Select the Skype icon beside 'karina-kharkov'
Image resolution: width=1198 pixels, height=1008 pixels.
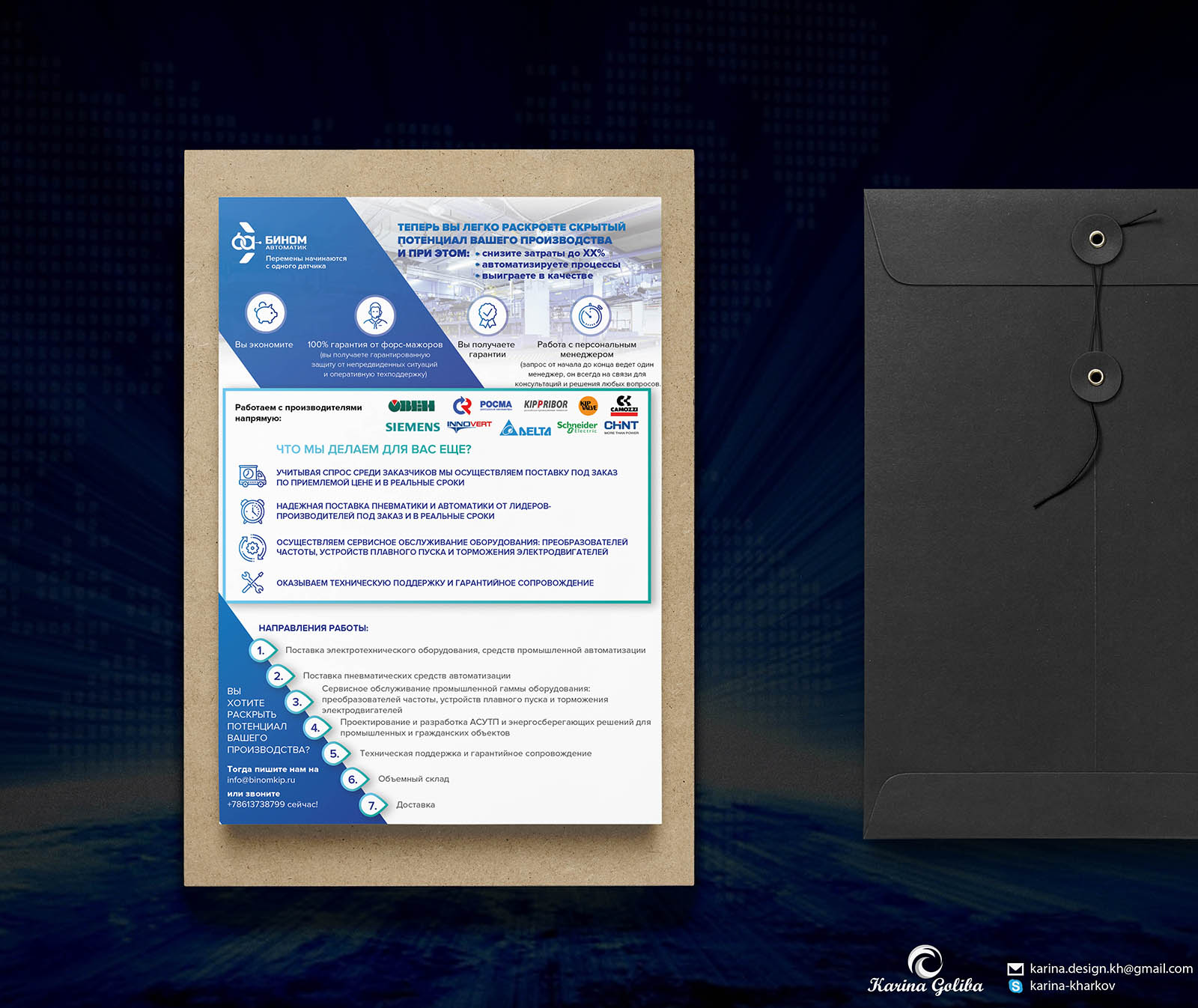click(x=1015, y=986)
